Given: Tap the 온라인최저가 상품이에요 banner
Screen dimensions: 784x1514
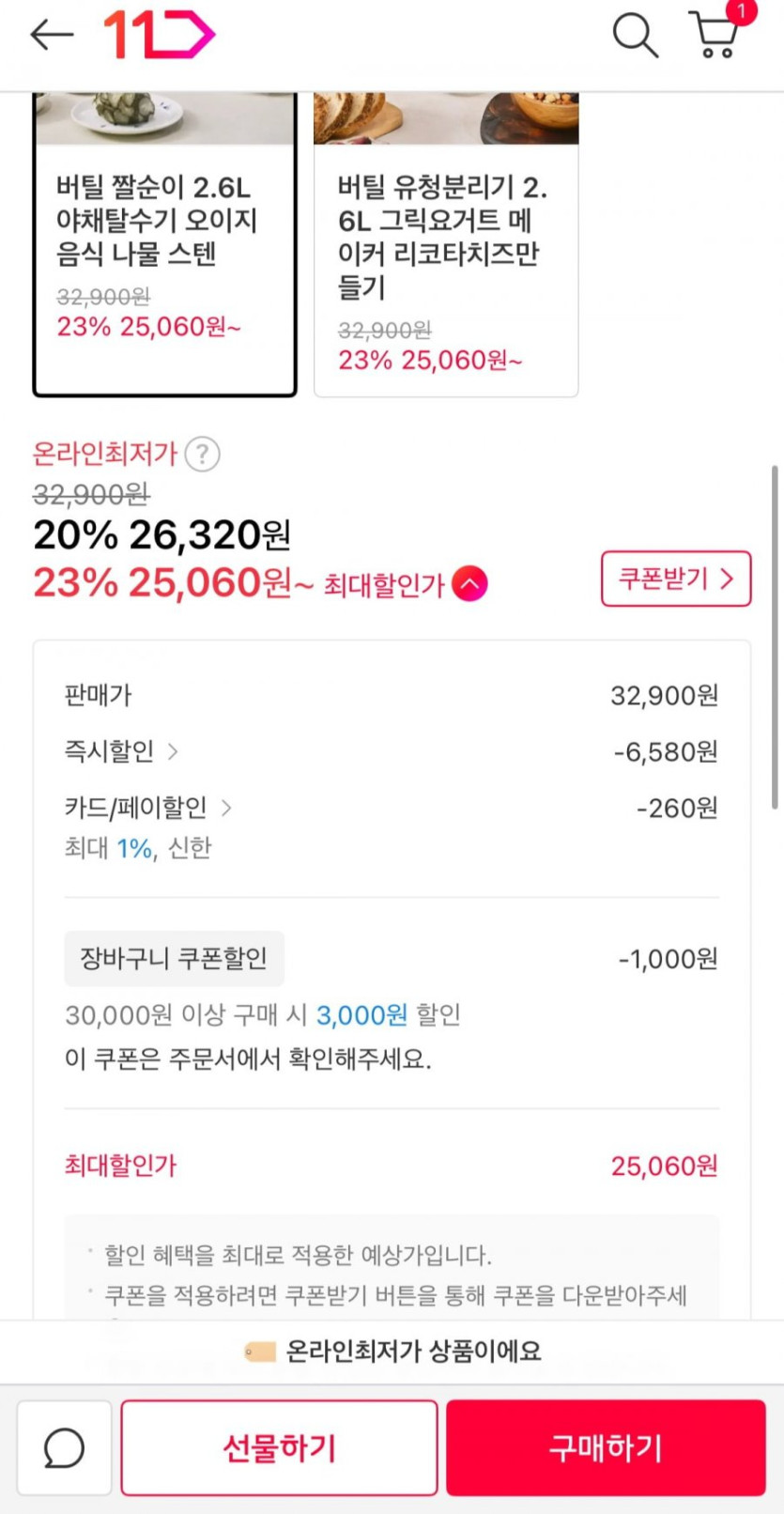Looking at the screenshot, I should click(392, 1352).
